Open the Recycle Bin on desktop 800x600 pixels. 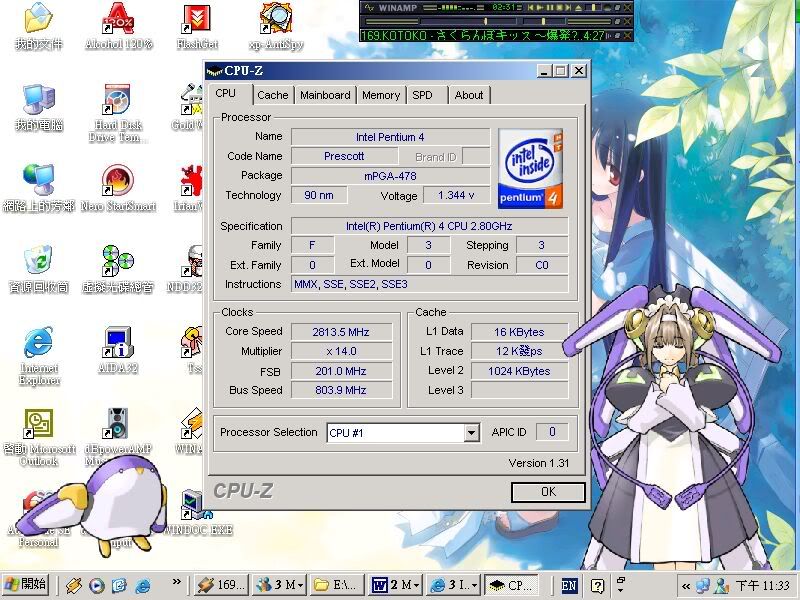click(x=38, y=262)
